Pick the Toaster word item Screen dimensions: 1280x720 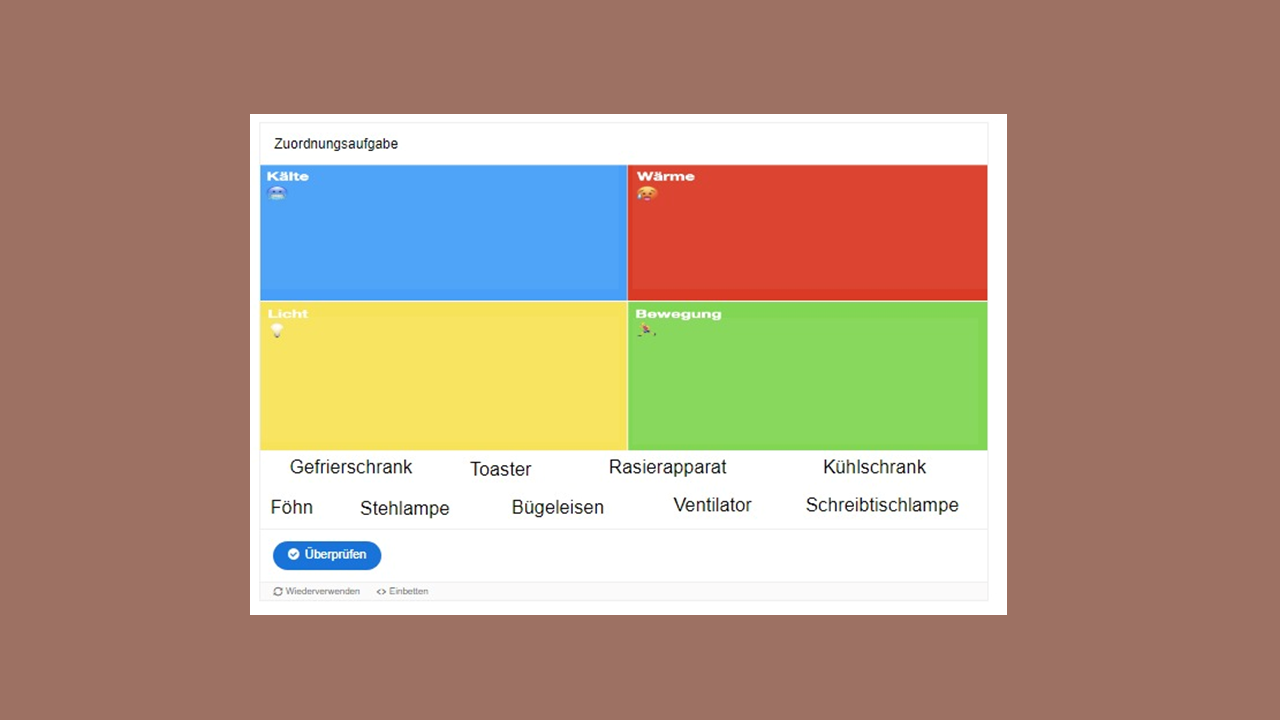coord(500,469)
